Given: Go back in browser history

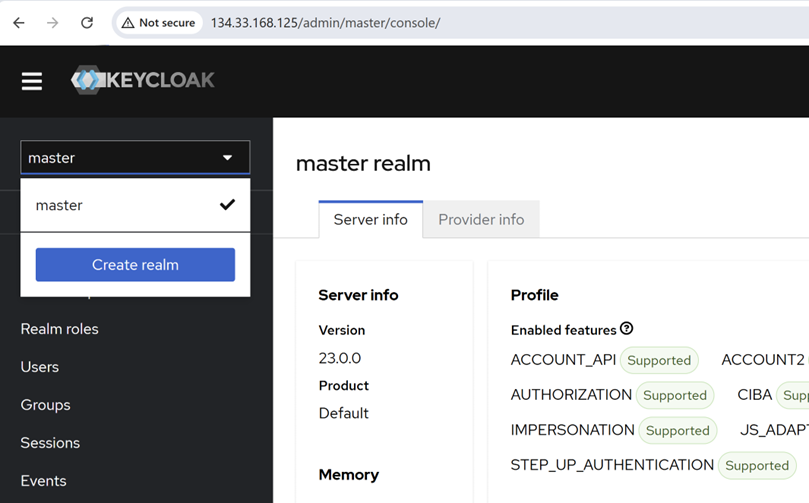Looking at the screenshot, I should (19, 23).
